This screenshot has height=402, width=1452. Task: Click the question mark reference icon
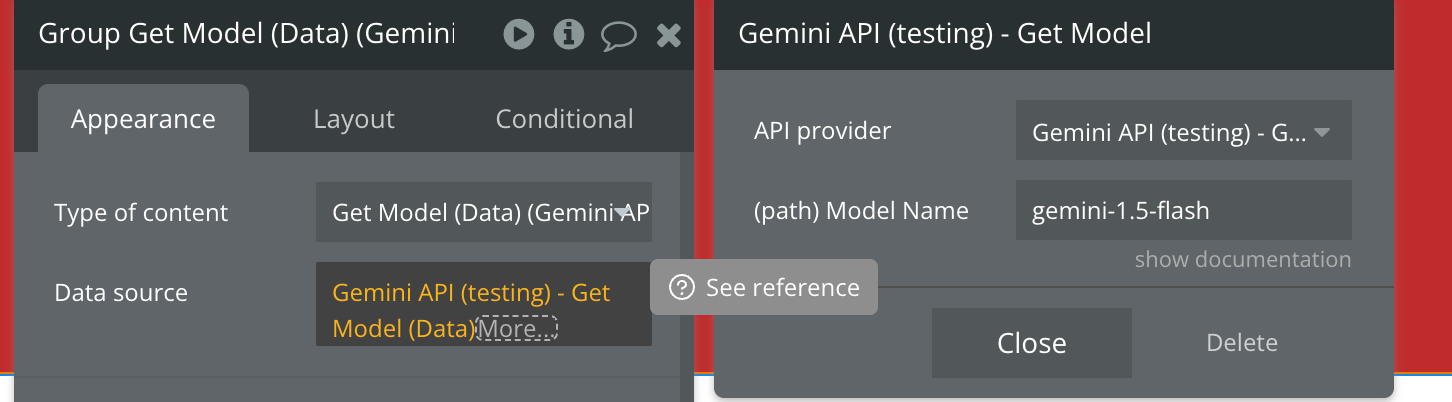682,288
